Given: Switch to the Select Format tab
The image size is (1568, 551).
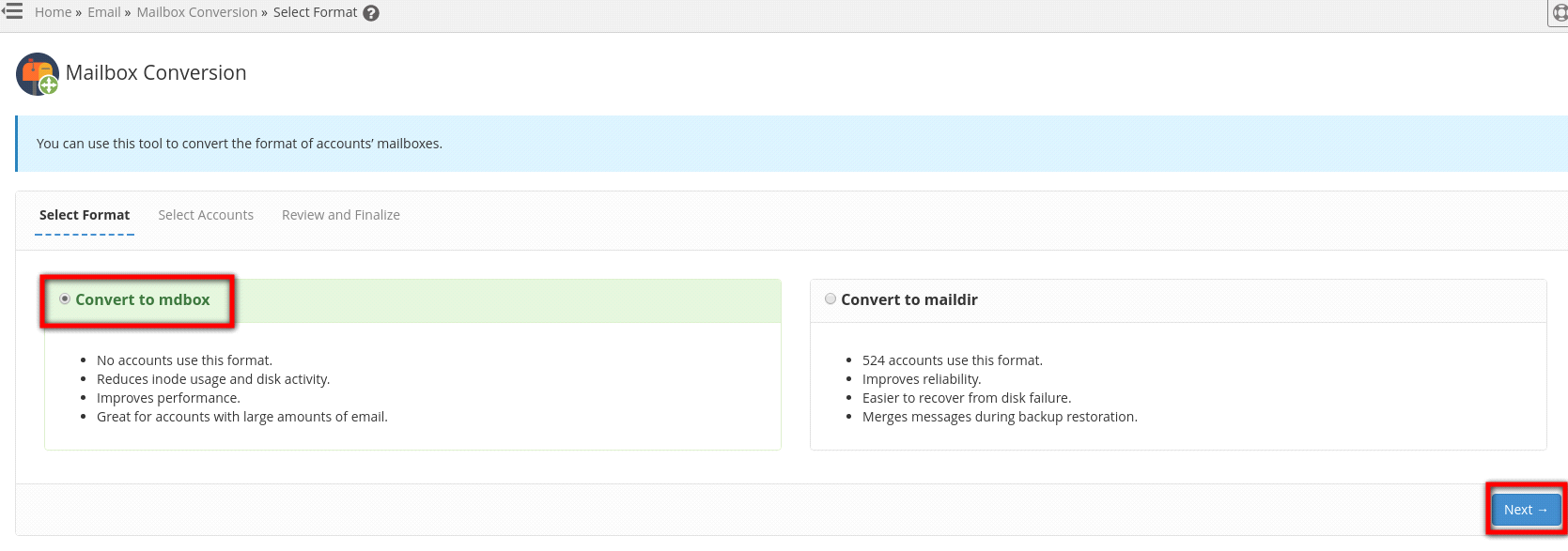Looking at the screenshot, I should 85,215.
